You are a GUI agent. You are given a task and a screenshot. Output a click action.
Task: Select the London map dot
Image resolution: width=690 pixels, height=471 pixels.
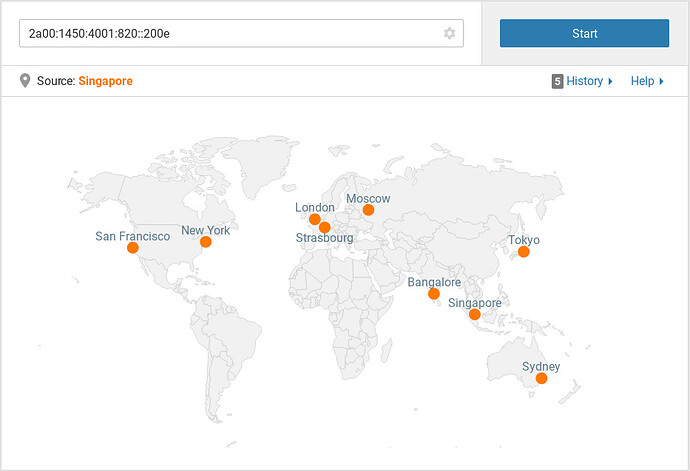[314, 219]
